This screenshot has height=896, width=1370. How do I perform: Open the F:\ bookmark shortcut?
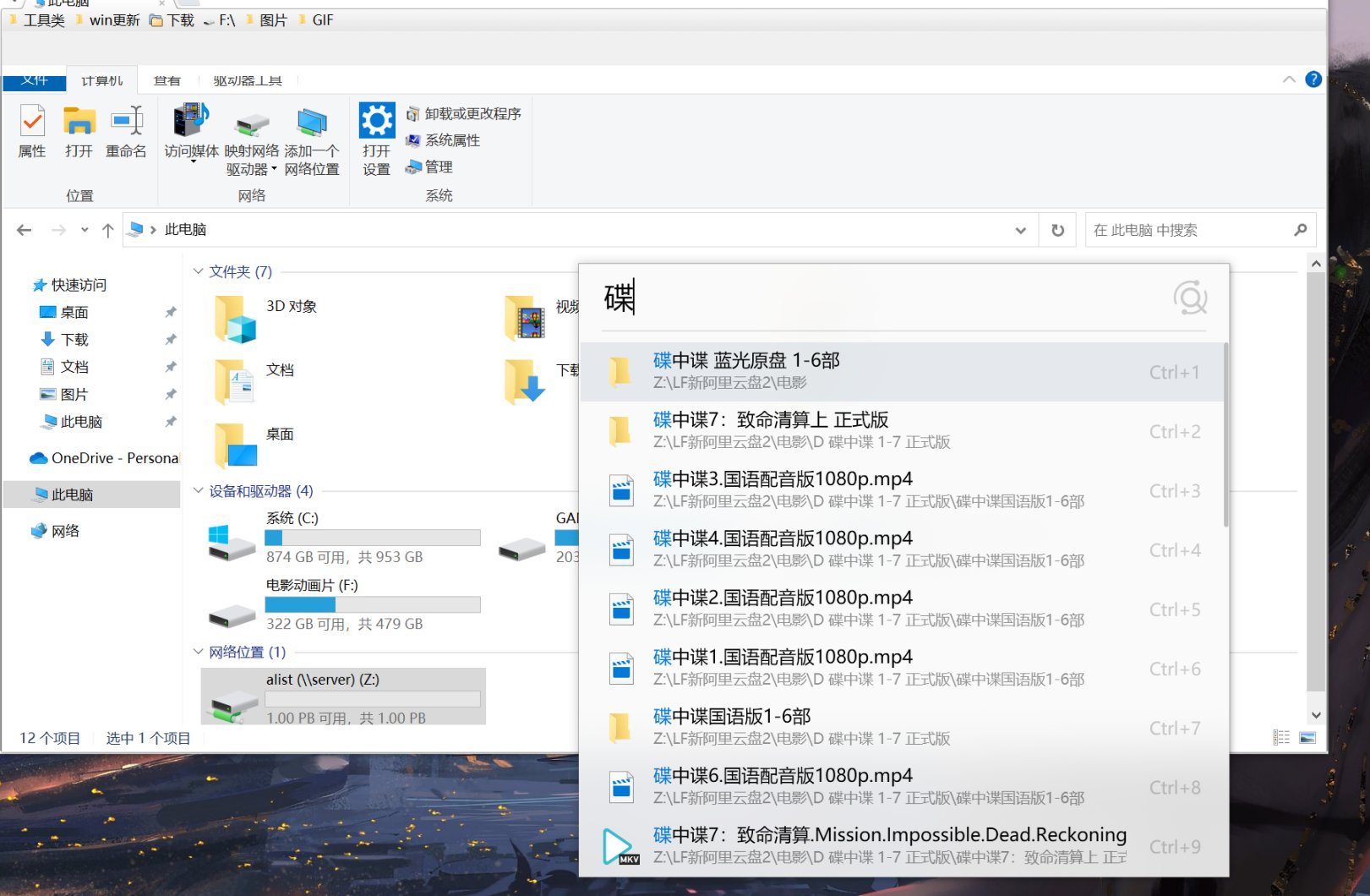tap(219, 20)
